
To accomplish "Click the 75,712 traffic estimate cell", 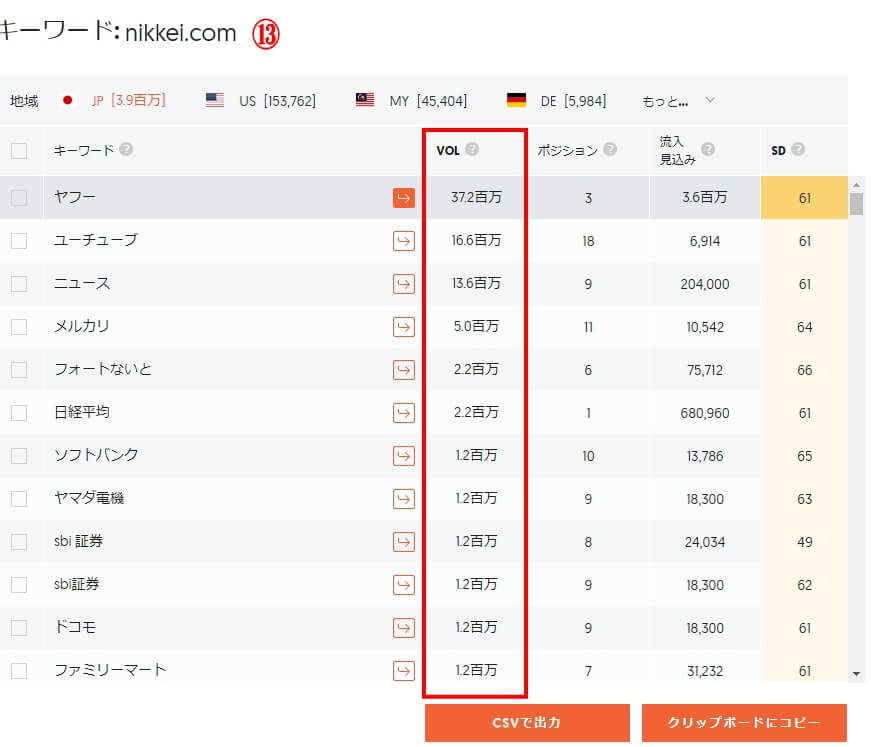I will [x=704, y=370].
